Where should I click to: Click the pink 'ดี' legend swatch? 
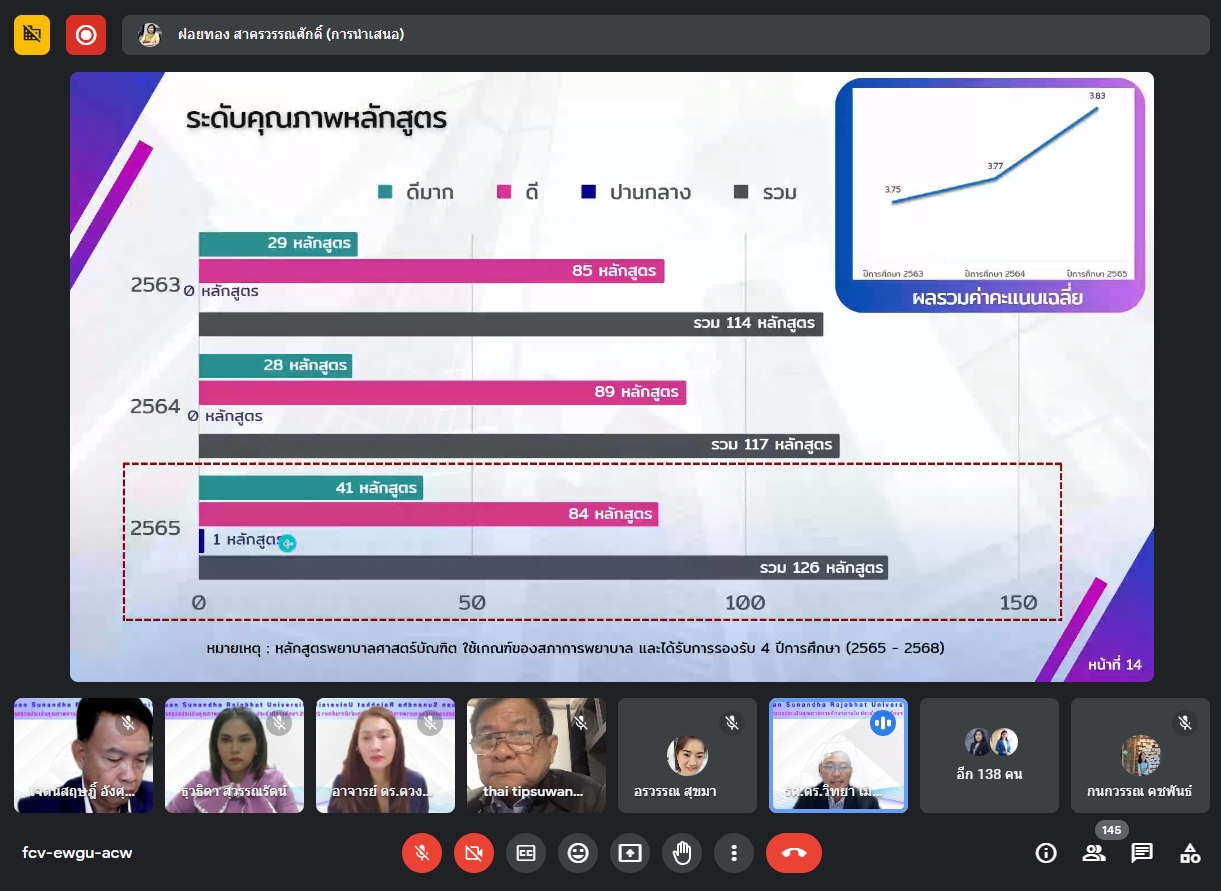[x=505, y=192]
